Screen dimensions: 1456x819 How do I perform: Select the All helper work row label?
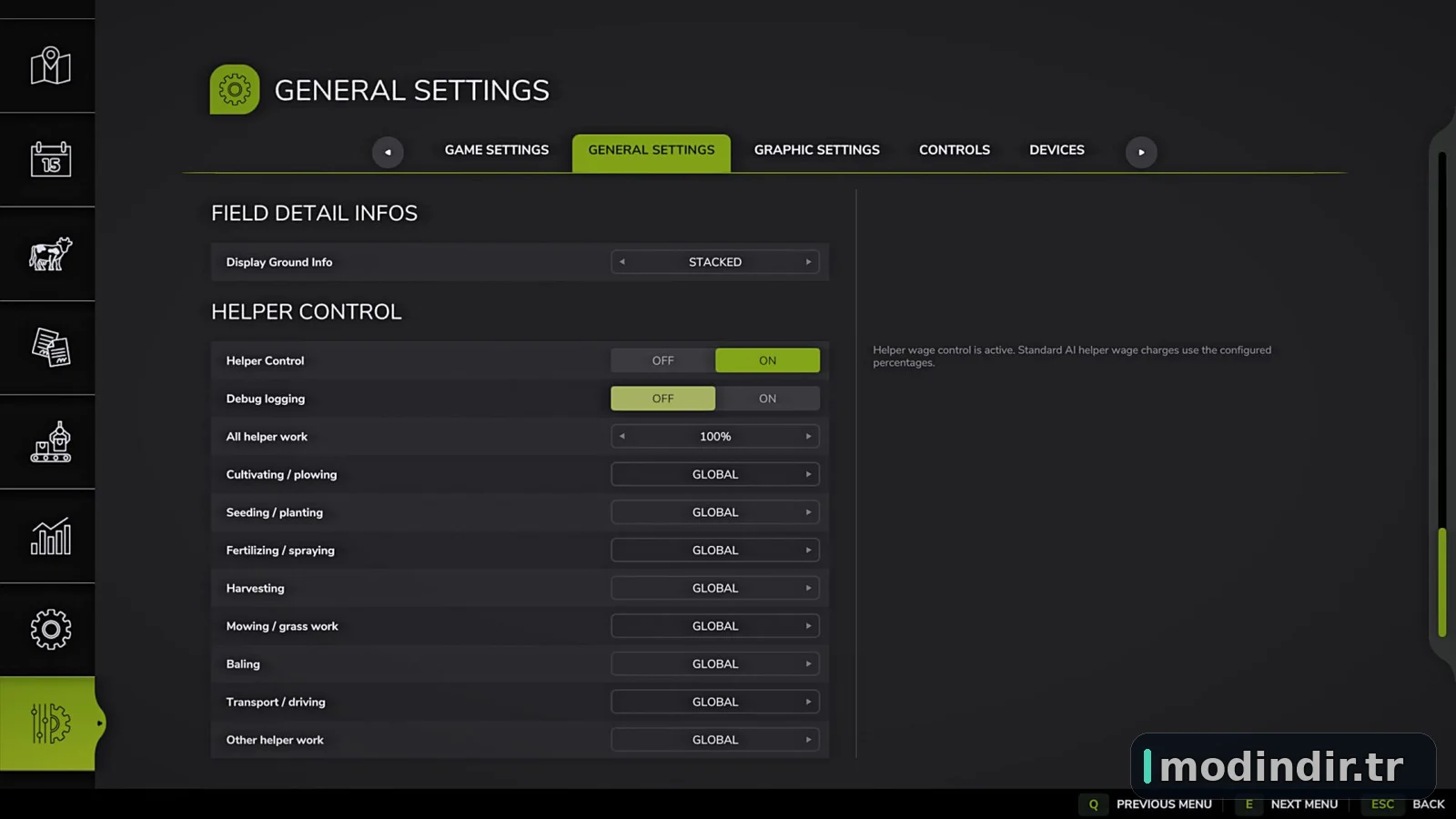pyautogui.click(x=267, y=437)
